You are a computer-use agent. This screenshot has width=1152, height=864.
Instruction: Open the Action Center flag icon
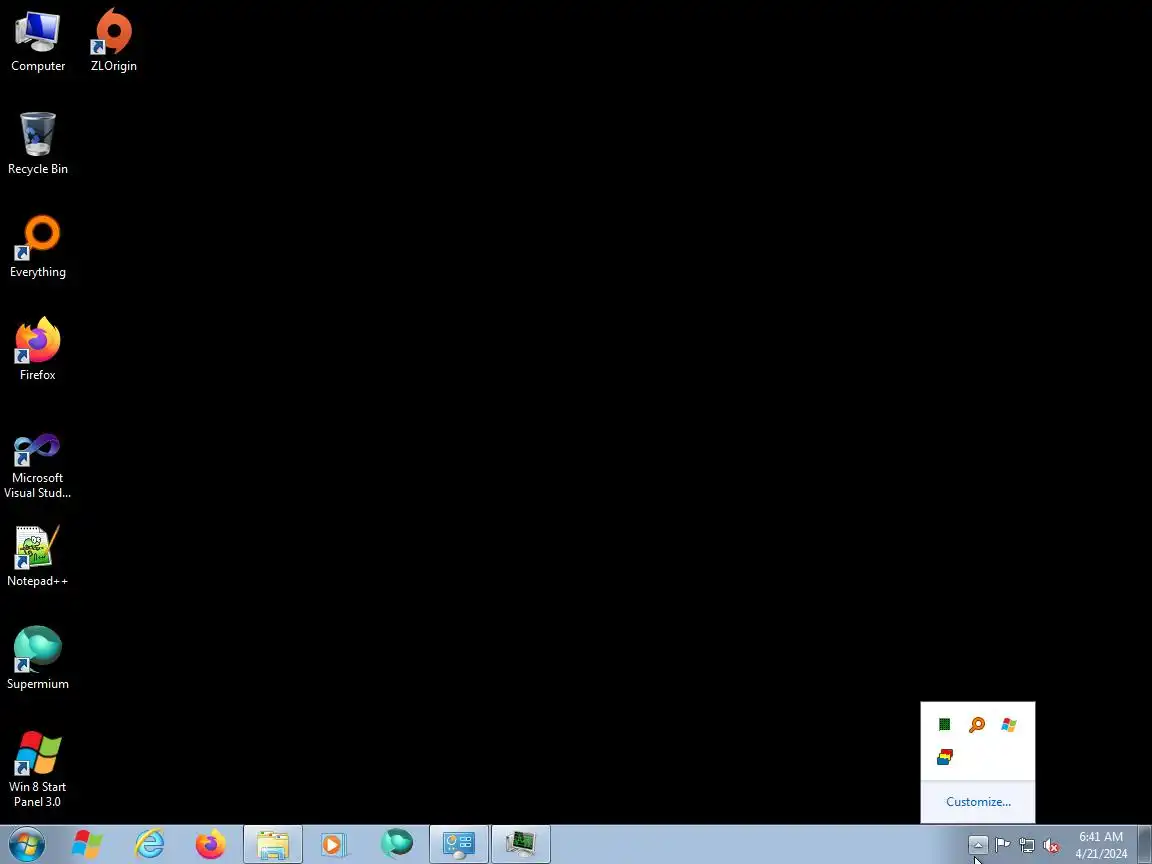coord(1002,845)
